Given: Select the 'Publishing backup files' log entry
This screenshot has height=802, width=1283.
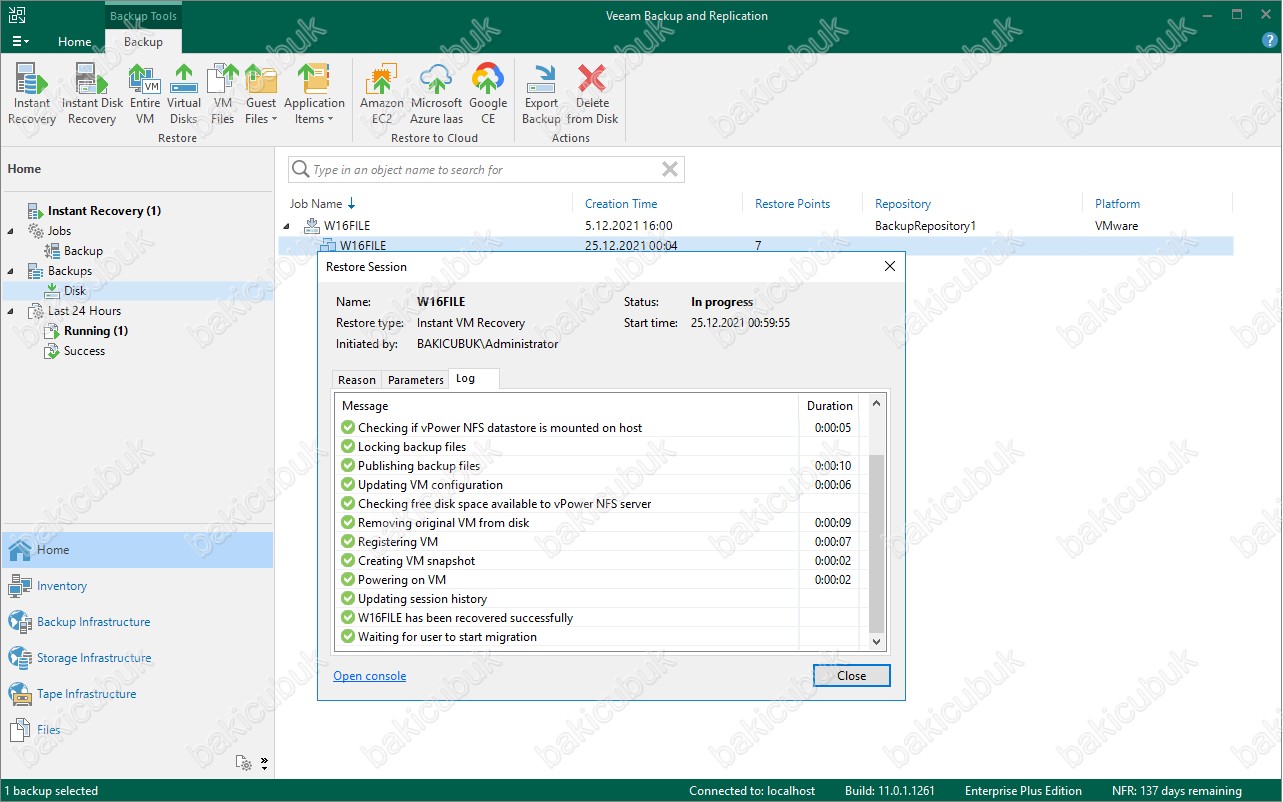Looking at the screenshot, I should coord(596,466).
